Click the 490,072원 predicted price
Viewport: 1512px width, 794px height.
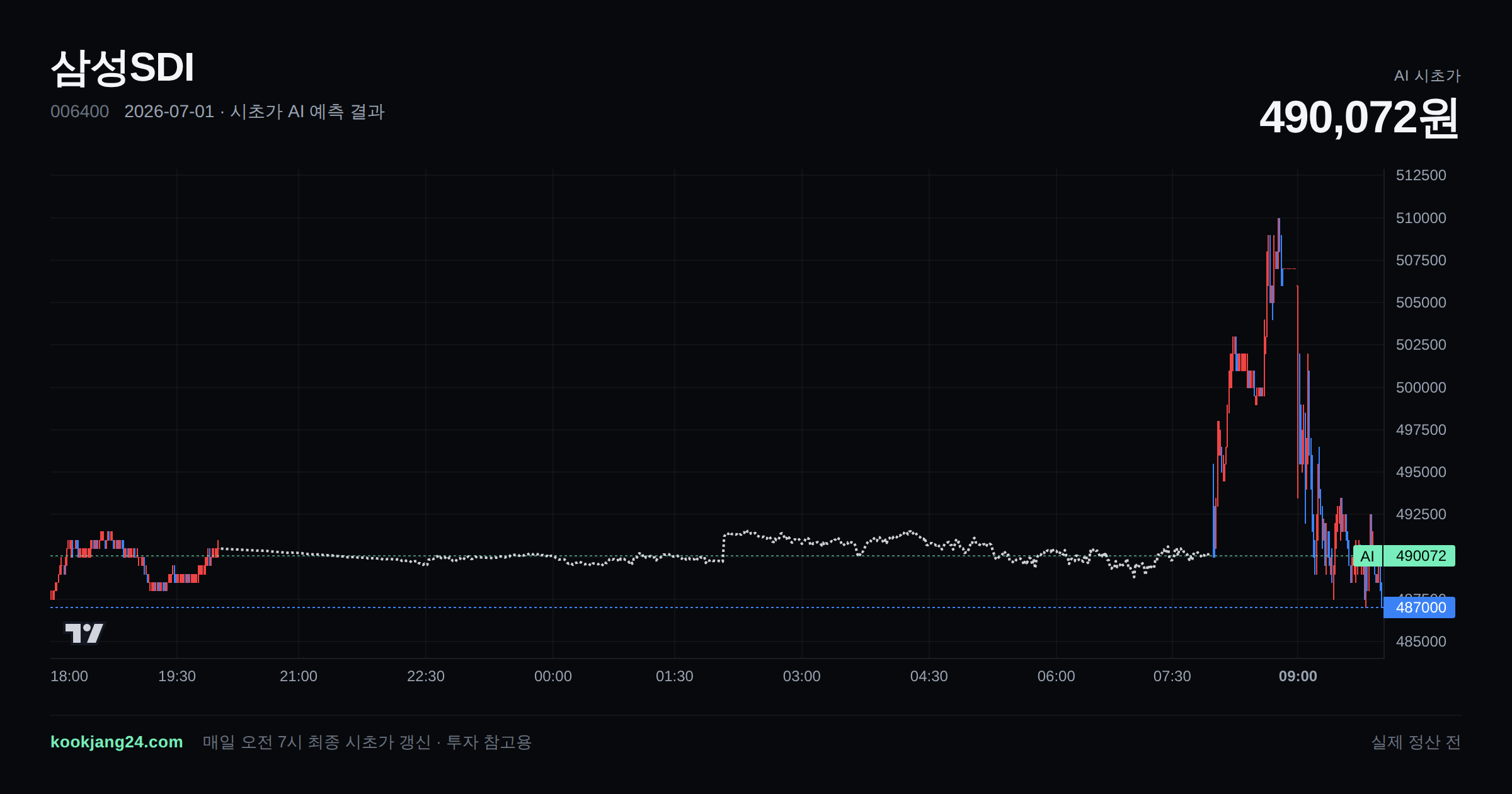(1360, 118)
